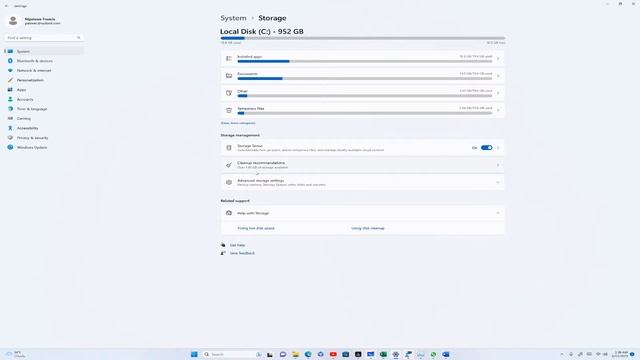Click the Storage Sense disk icon

[x=229, y=148]
